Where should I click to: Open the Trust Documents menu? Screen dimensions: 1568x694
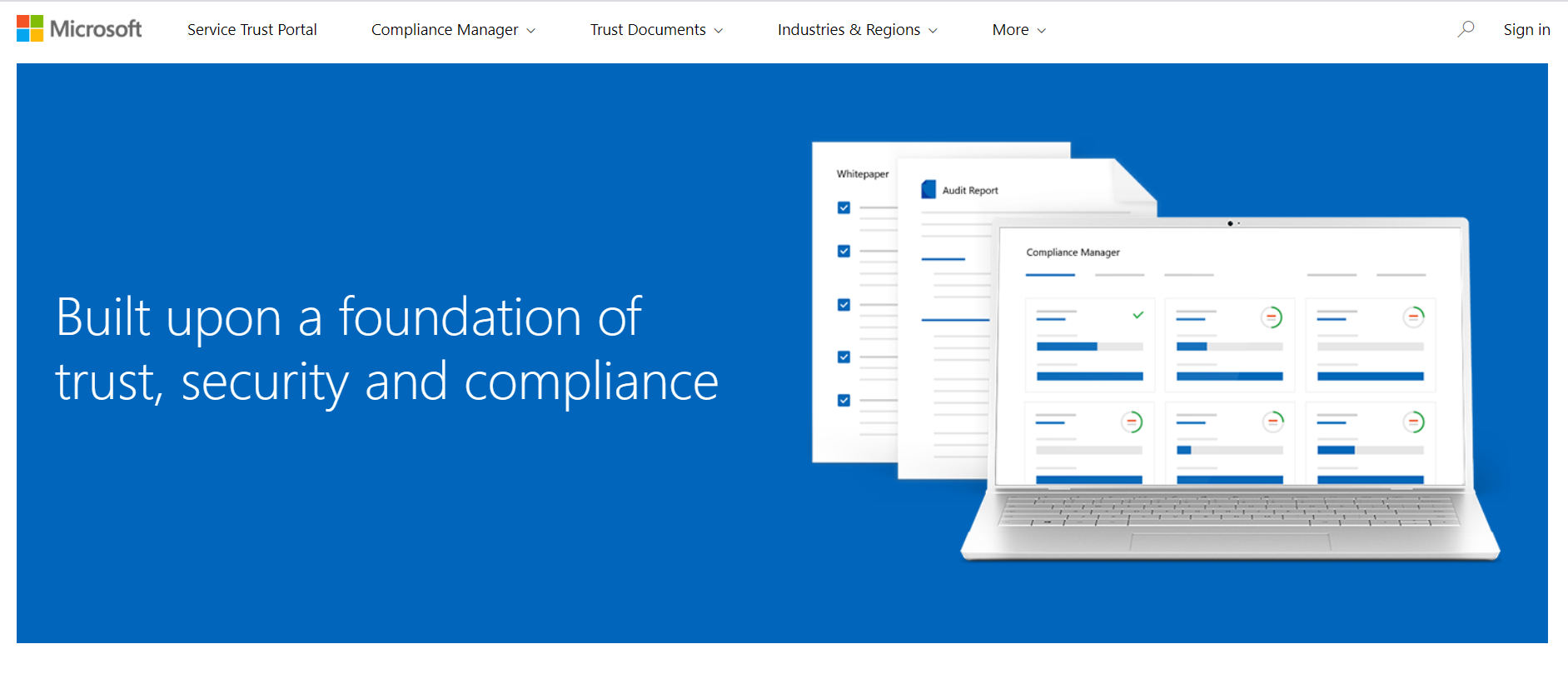pos(656,29)
